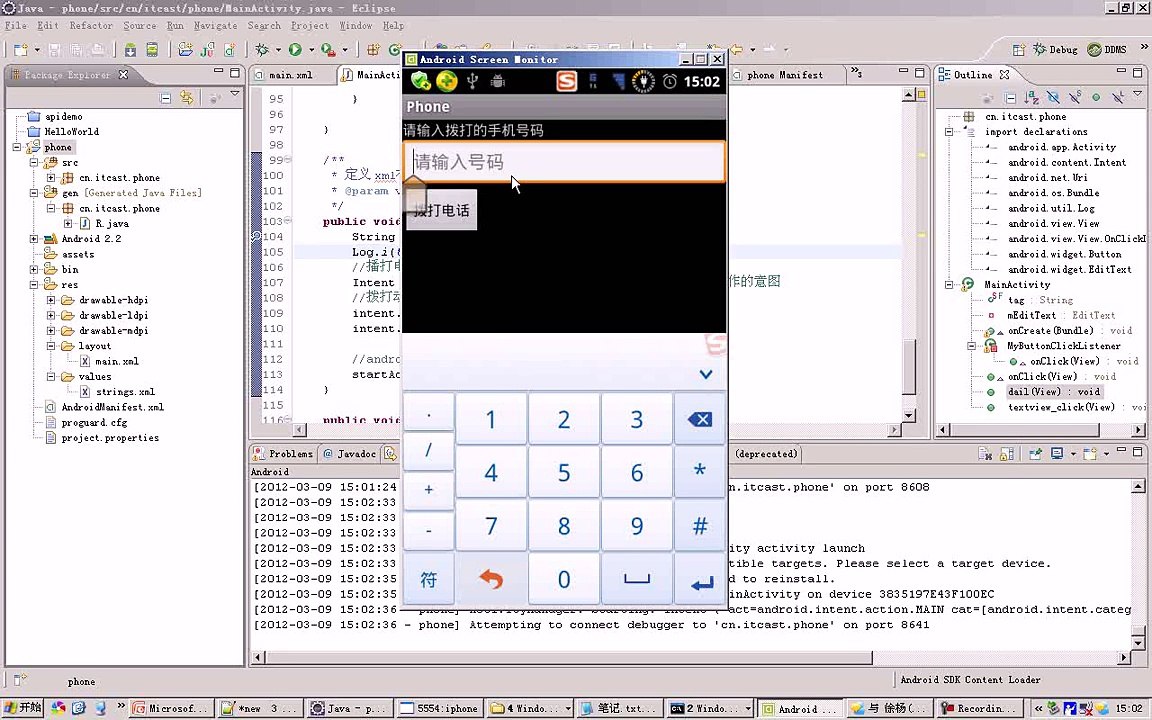
Task: Switch to the phone Manifest editor tab
Action: pos(785,75)
